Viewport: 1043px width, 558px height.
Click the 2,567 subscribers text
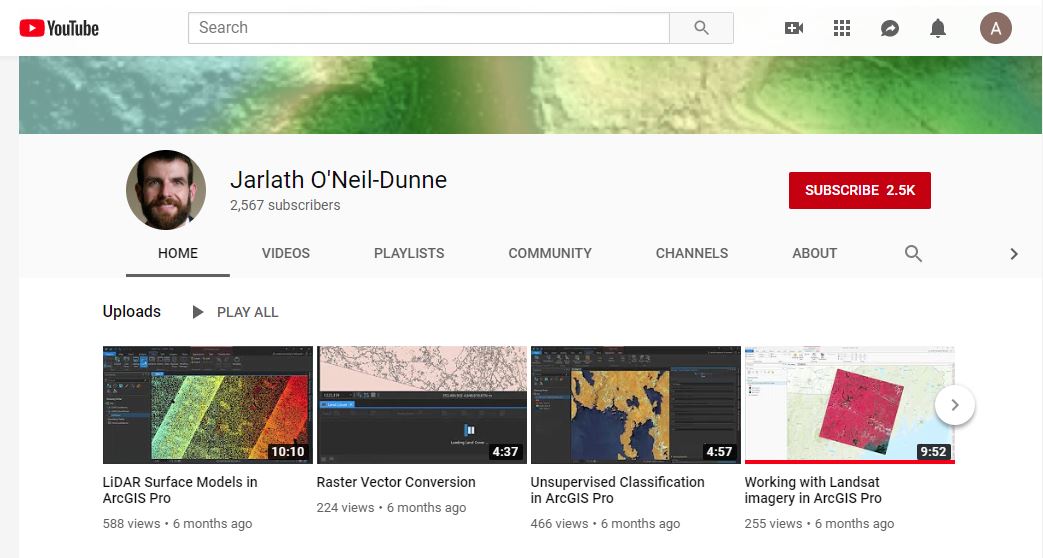pyautogui.click(x=285, y=206)
